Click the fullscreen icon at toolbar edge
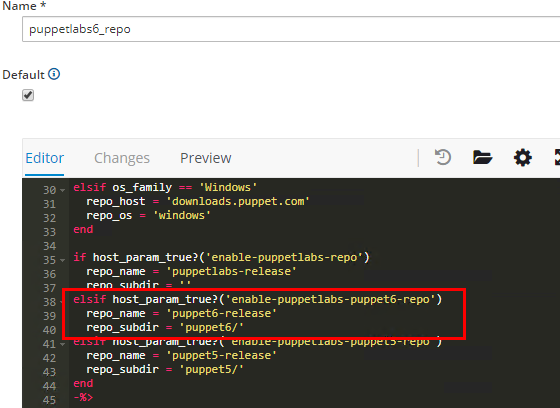 click(x=557, y=158)
